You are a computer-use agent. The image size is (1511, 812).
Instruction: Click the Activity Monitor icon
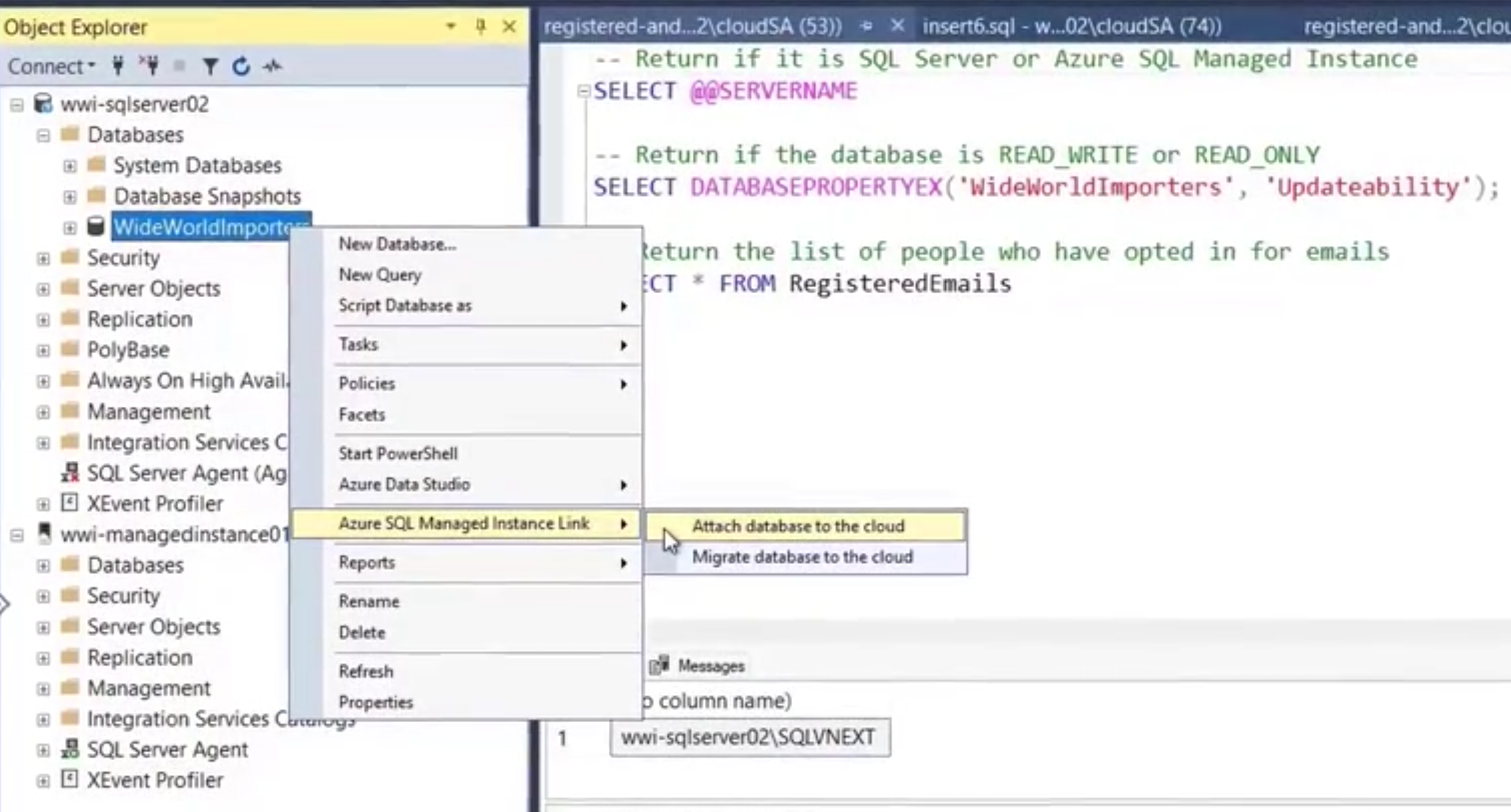[273, 66]
